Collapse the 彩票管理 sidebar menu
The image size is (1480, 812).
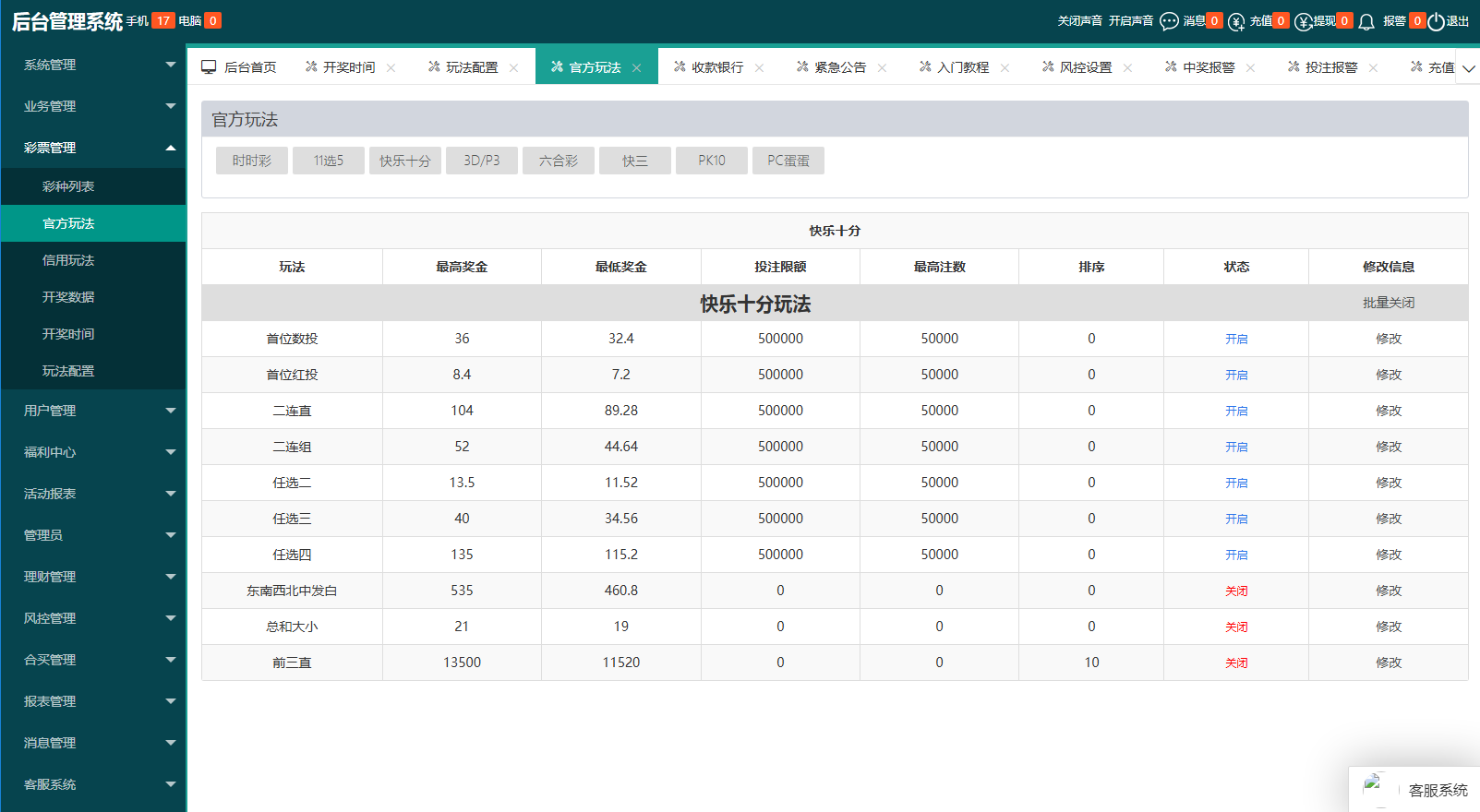click(x=92, y=148)
